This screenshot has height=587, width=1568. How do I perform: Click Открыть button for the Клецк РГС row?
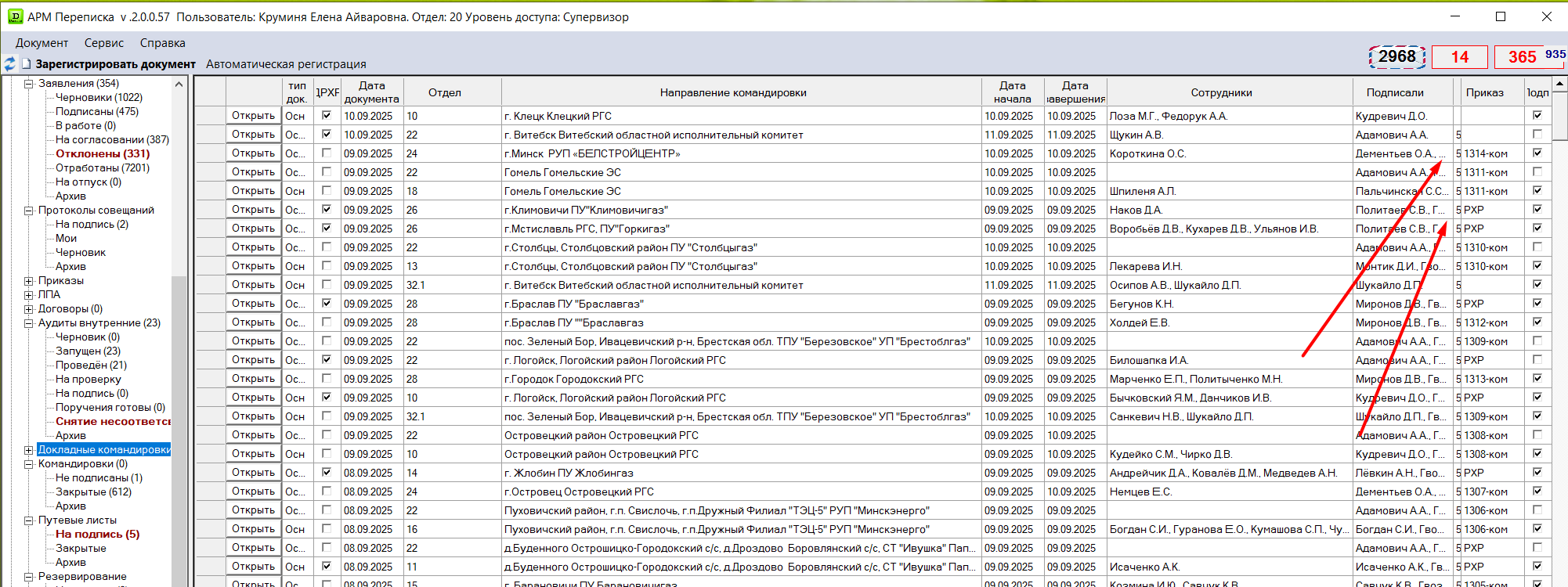(x=253, y=116)
